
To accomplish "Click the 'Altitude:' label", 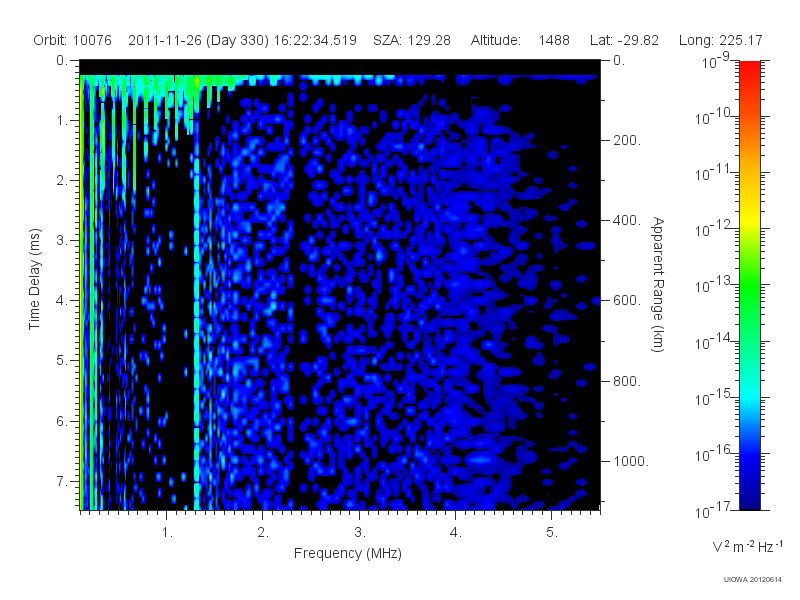I will 496,40.
